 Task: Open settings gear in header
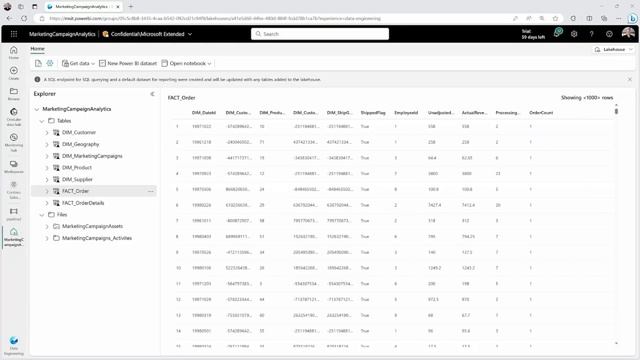[x=574, y=34]
